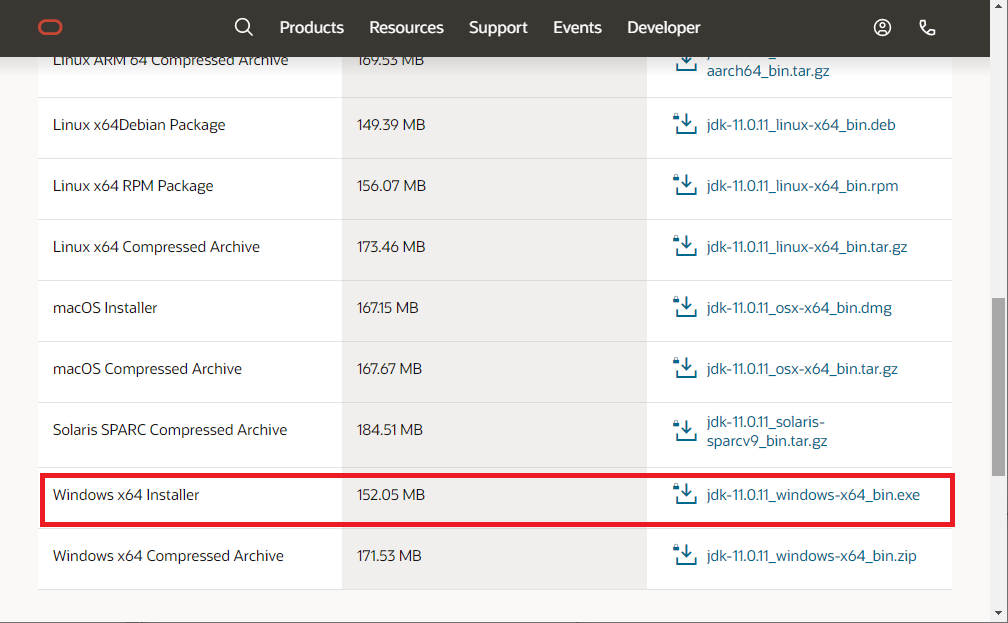The image size is (1008, 623).
Task: Select 'Windows x64 Compressed Archive' text
Action: [x=168, y=556]
